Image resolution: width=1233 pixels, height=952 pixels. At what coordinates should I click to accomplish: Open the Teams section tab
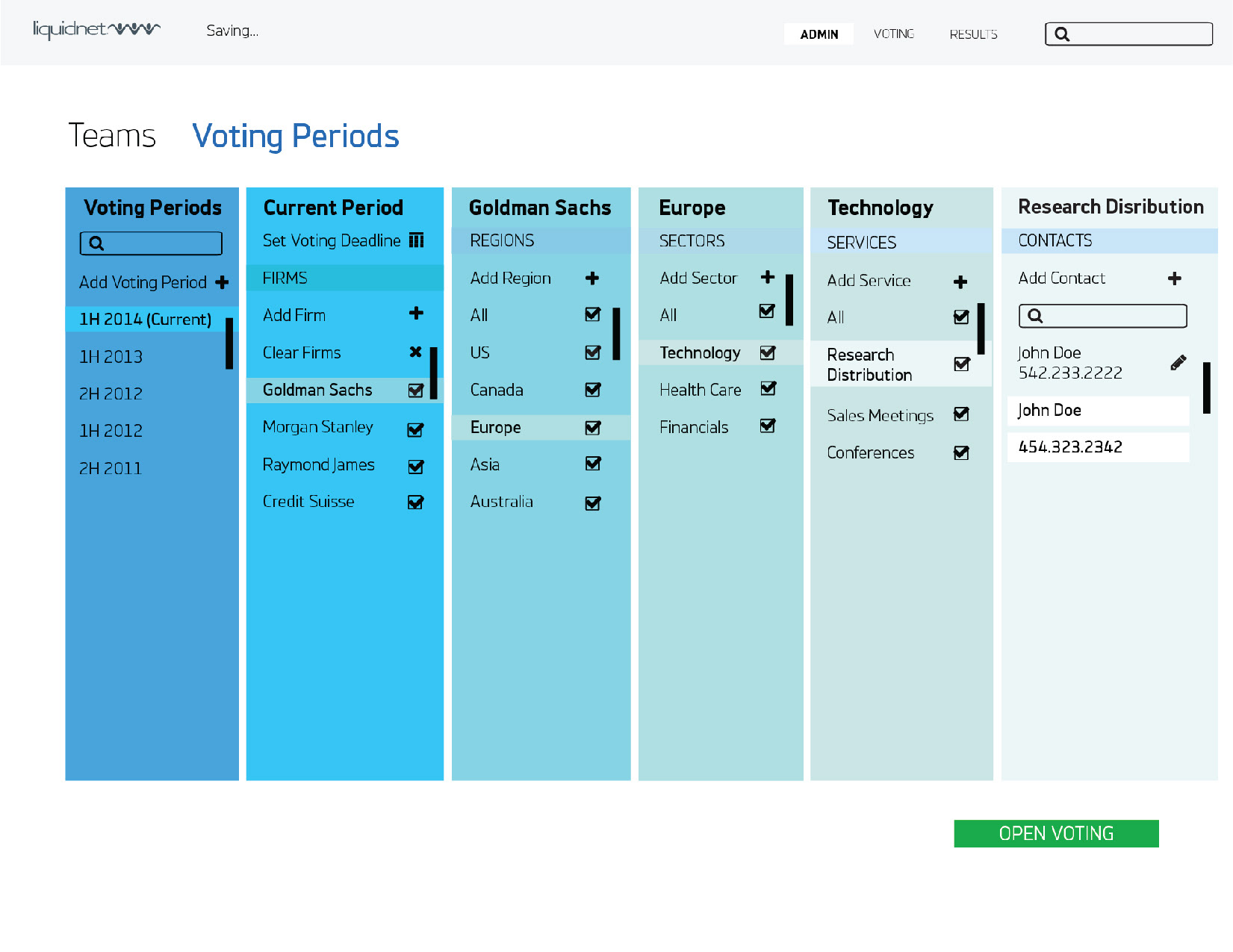(112, 136)
